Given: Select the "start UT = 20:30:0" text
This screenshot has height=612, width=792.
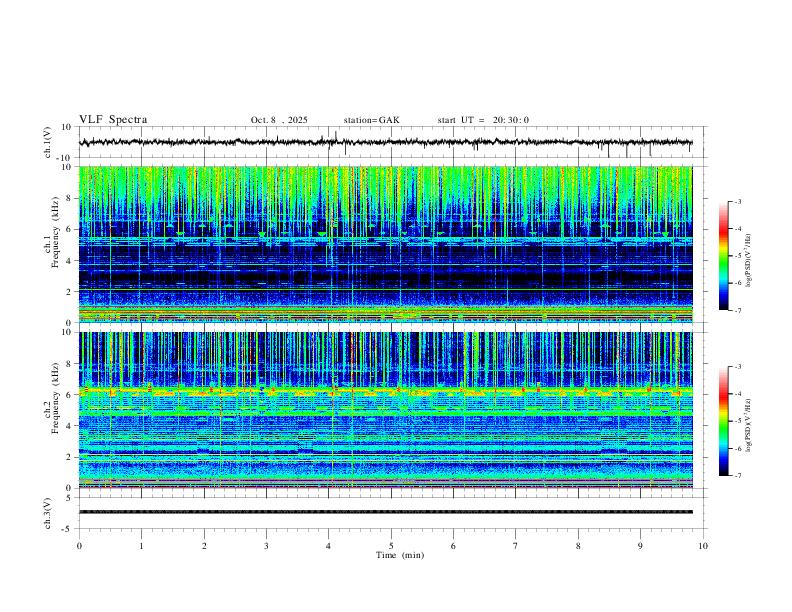Looking at the screenshot, I should (483, 120).
